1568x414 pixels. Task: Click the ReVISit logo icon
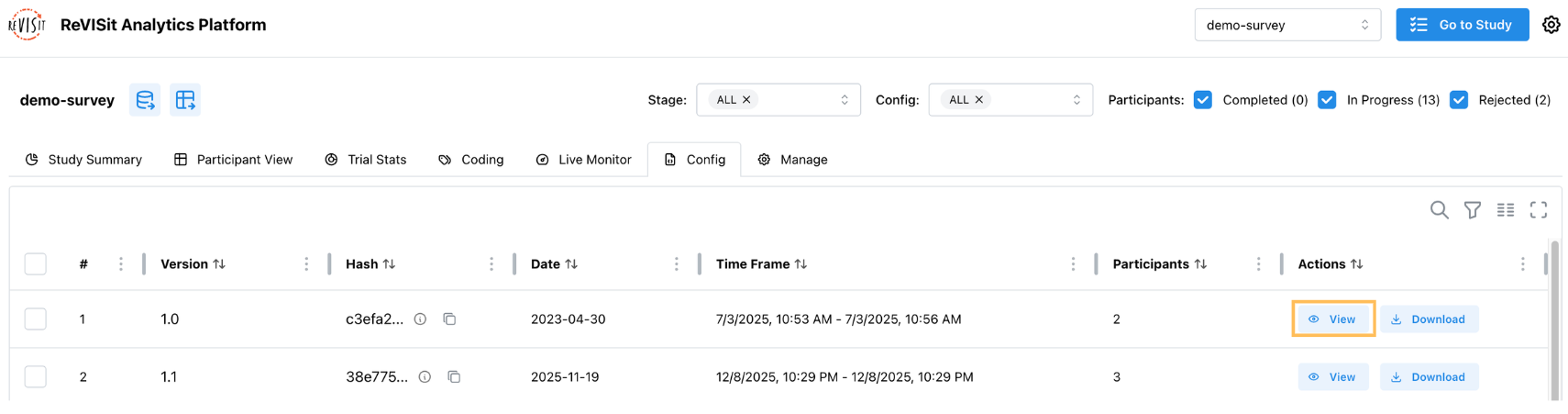pyautogui.click(x=27, y=25)
